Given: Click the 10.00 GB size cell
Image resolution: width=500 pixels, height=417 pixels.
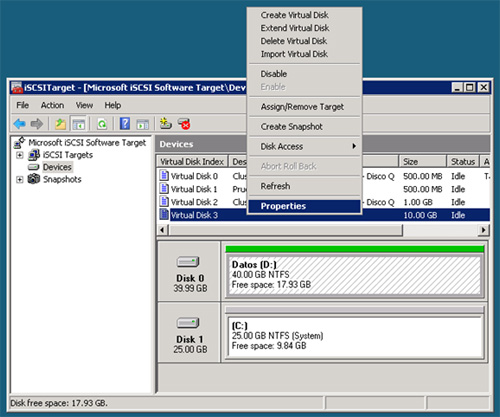Looking at the screenshot, I should [x=420, y=215].
